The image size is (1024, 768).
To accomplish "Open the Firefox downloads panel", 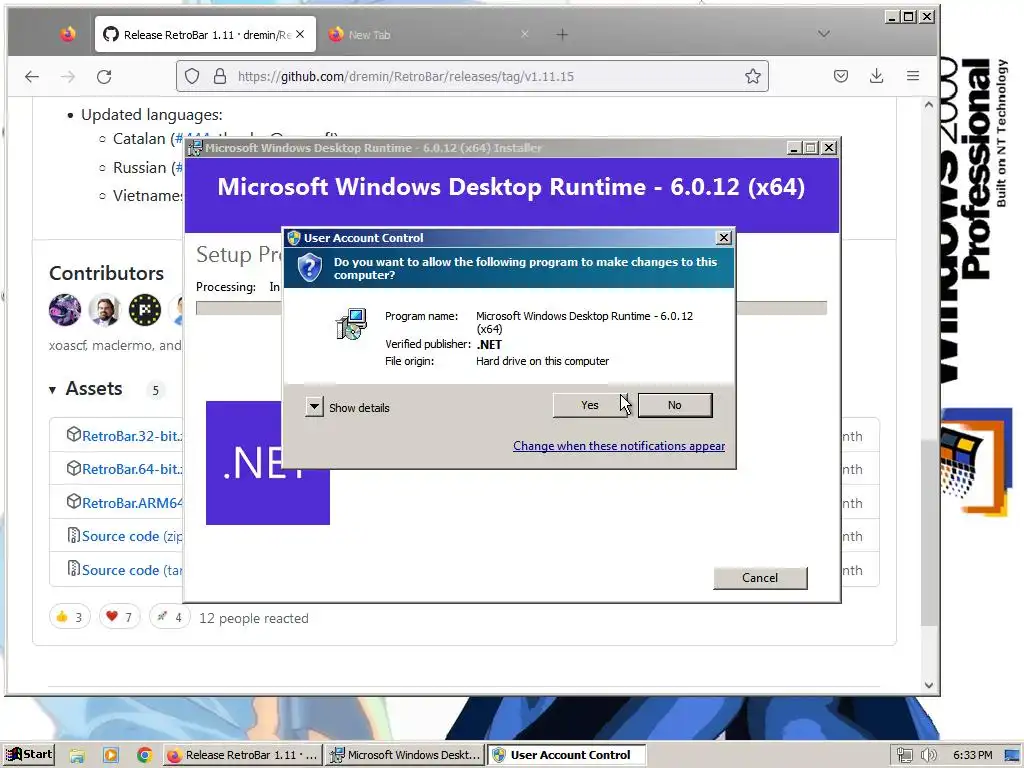I will point(876,76).
